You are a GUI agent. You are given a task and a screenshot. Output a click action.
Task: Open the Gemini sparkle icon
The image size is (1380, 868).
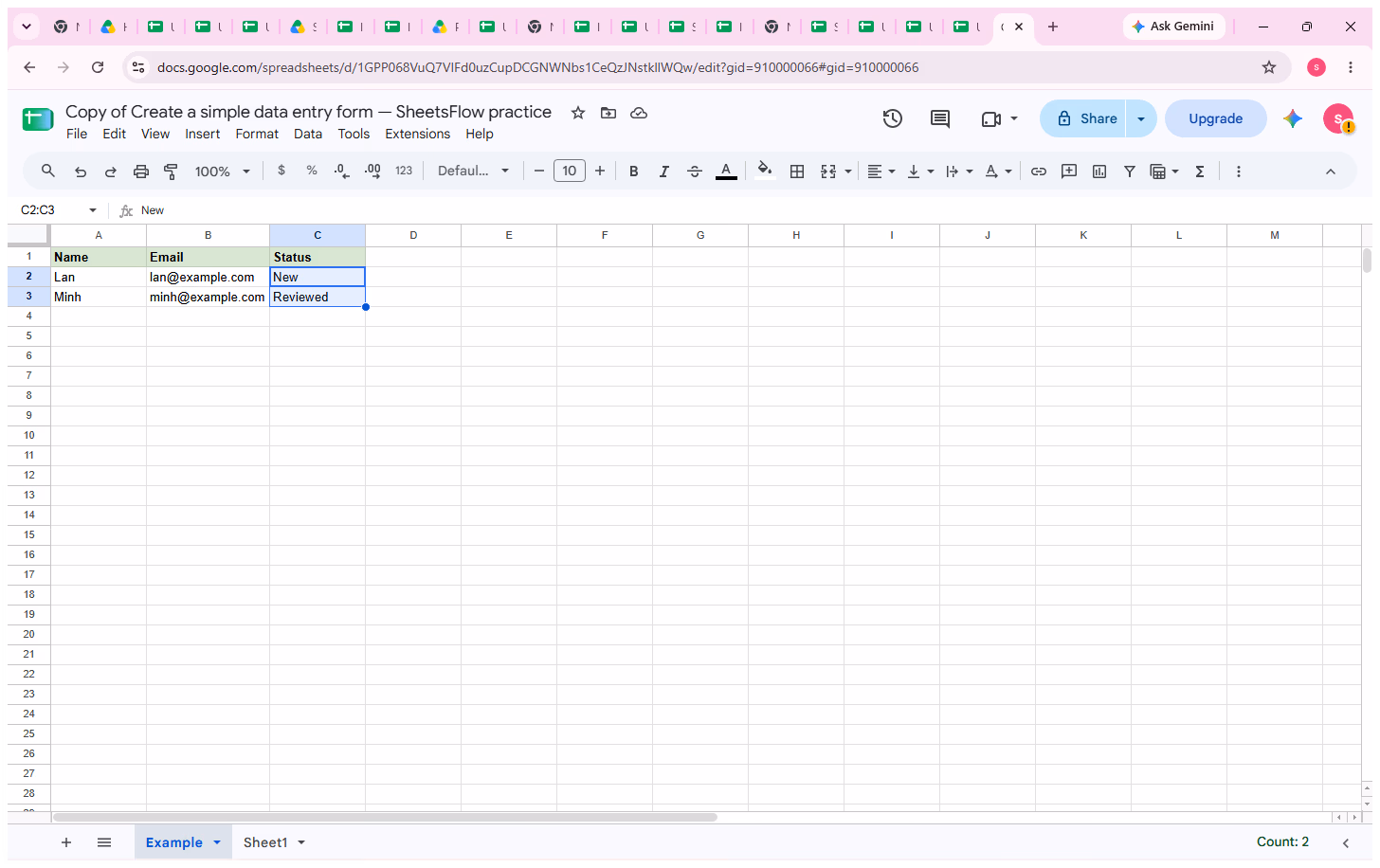point(1293,118)
